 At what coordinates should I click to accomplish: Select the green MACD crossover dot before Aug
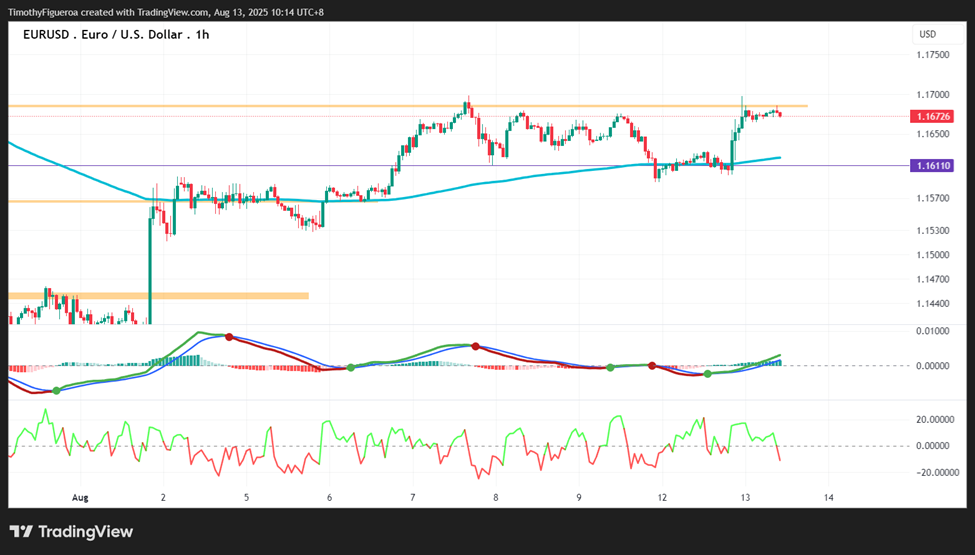click(x=57, y=390)
